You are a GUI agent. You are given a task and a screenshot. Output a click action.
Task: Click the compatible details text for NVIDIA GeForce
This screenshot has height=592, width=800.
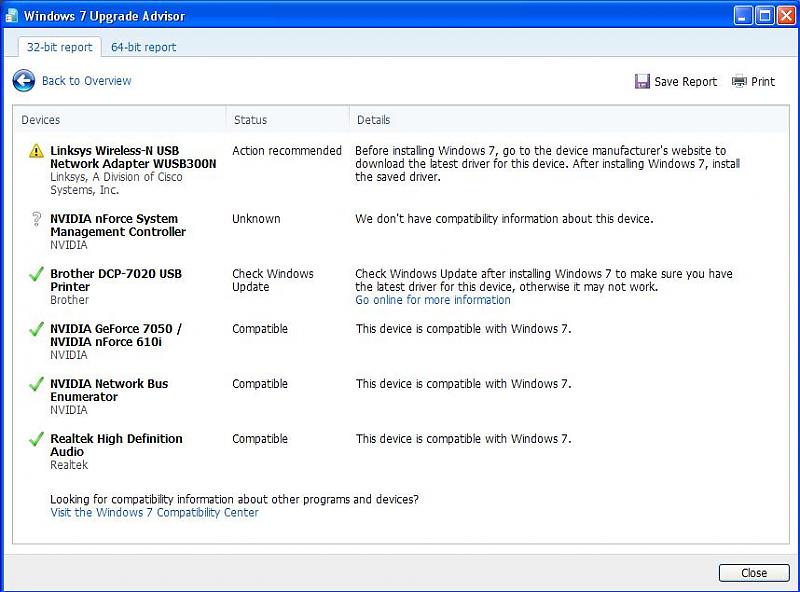coord(463,329)
